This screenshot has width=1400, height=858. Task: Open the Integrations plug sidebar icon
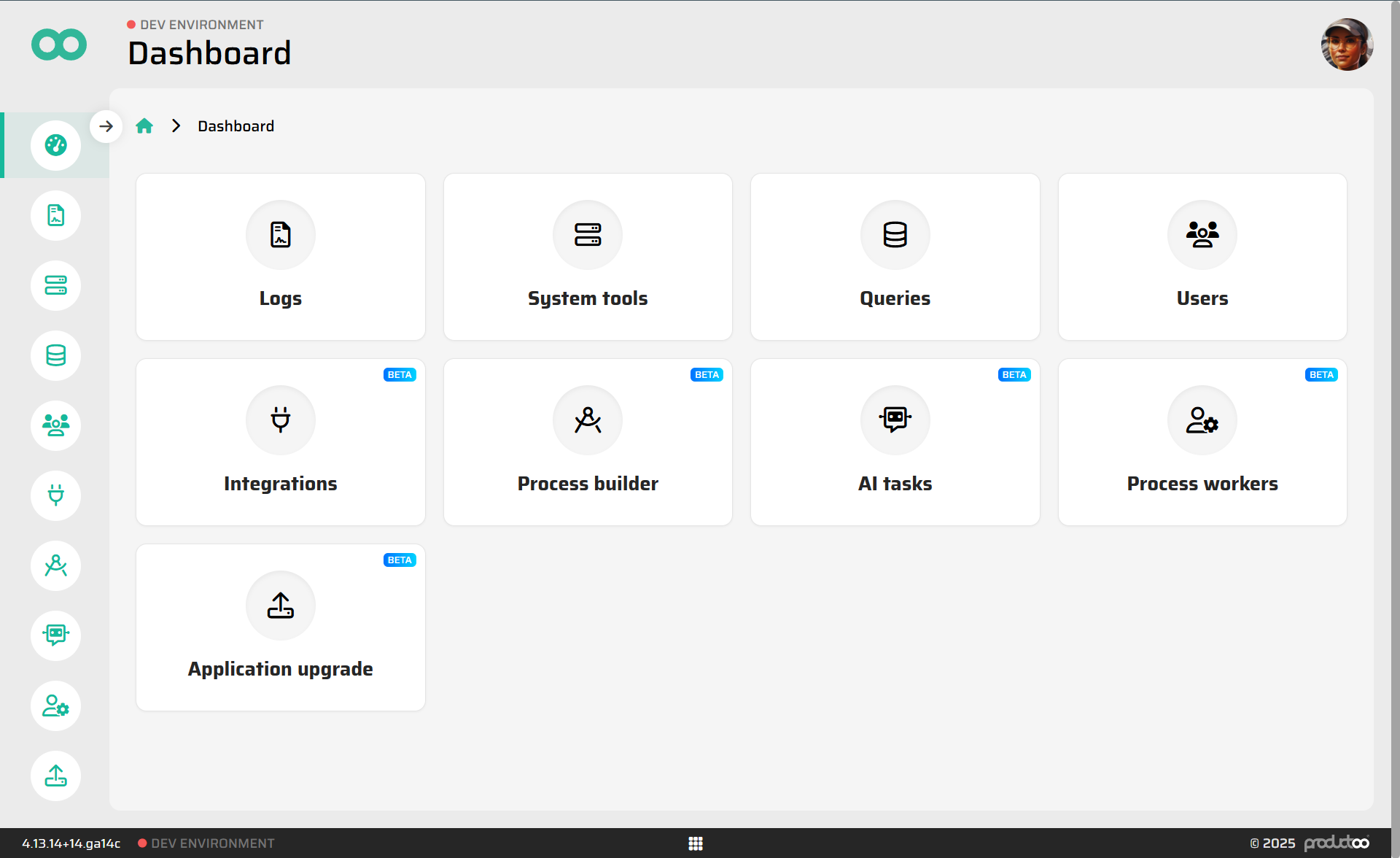coord(55,495)
